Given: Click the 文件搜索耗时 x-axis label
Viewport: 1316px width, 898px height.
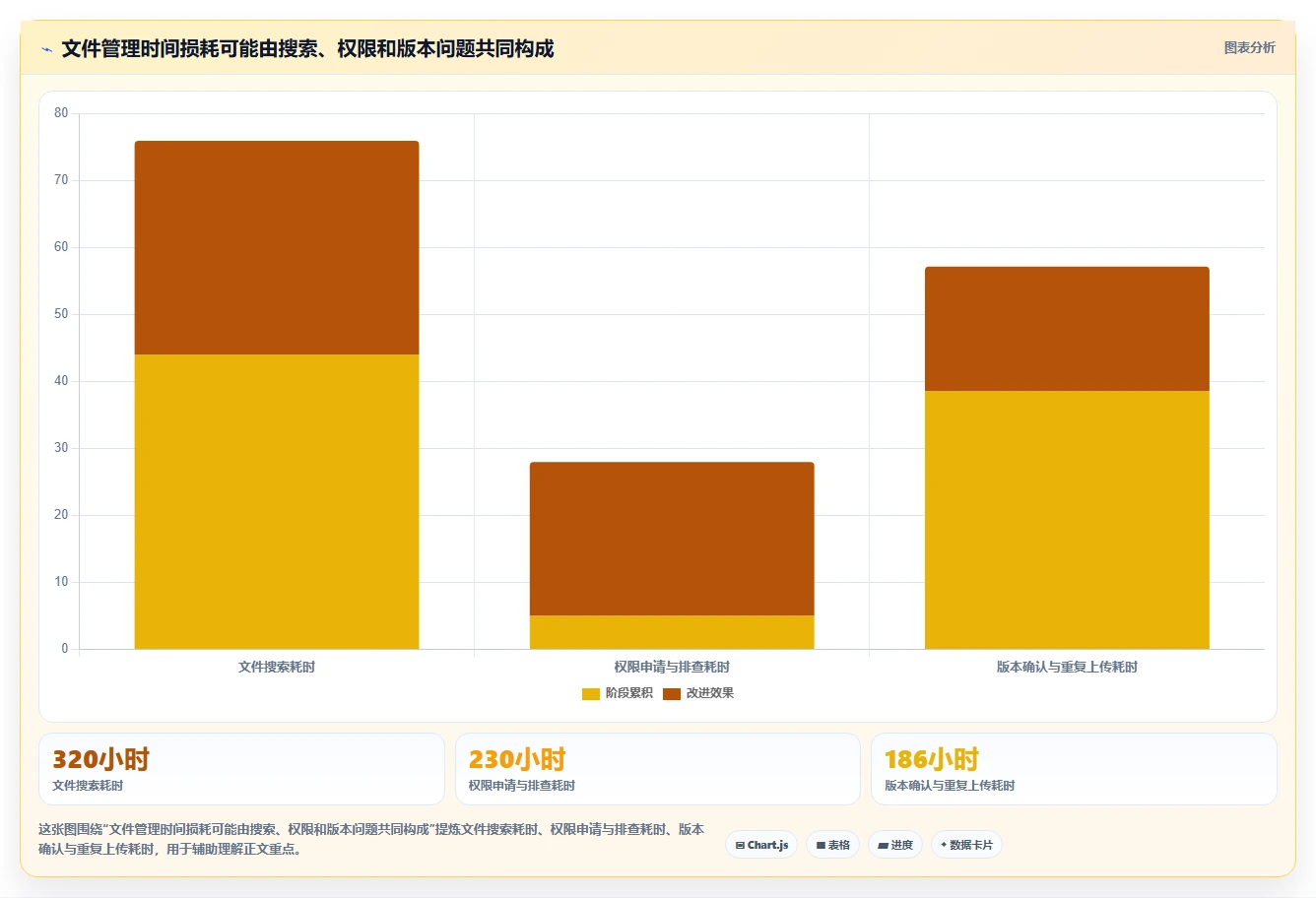Looking at the screenshot, I should coord(277,668).
